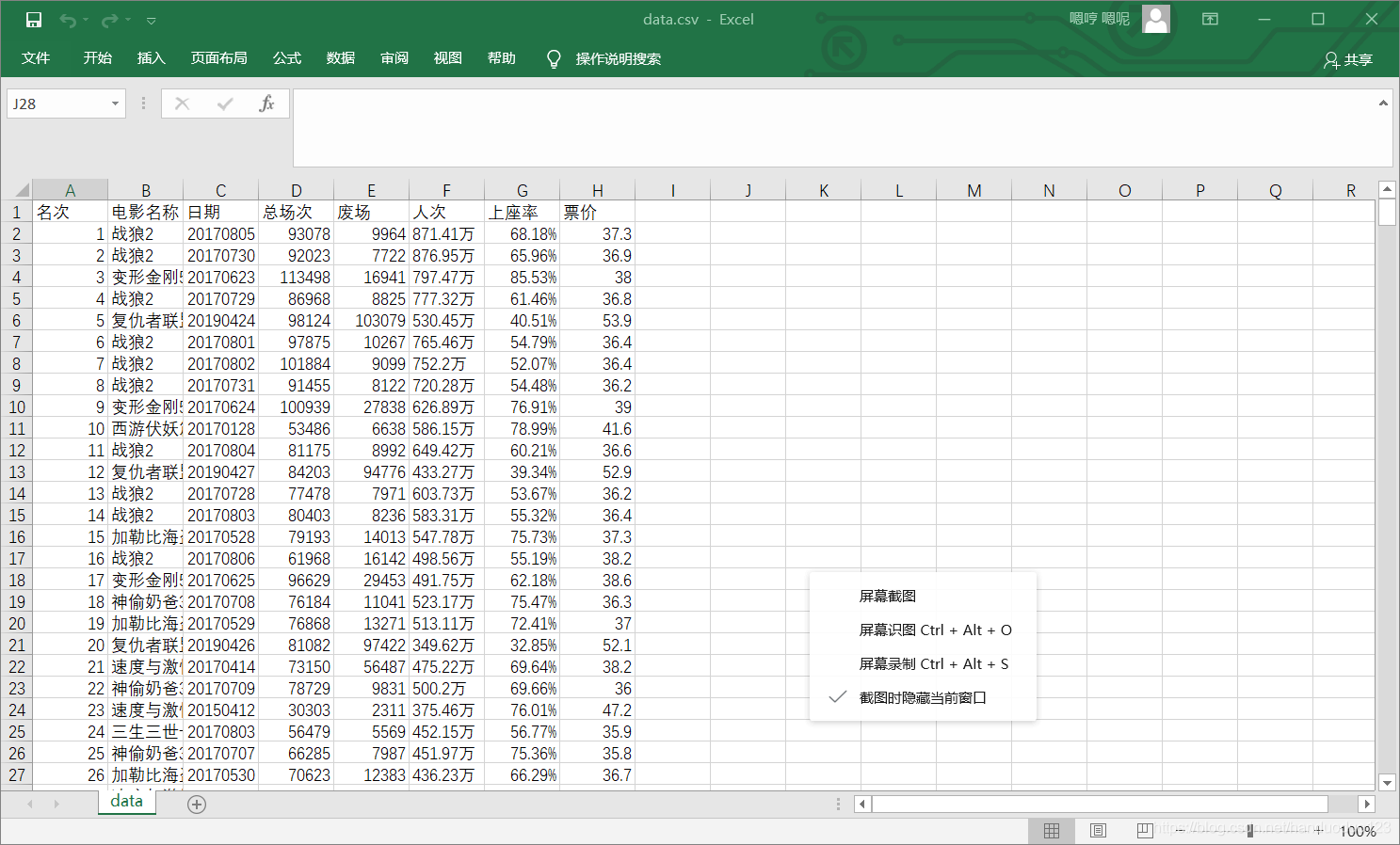Click the Insert Function fx icon

[266, 104]
